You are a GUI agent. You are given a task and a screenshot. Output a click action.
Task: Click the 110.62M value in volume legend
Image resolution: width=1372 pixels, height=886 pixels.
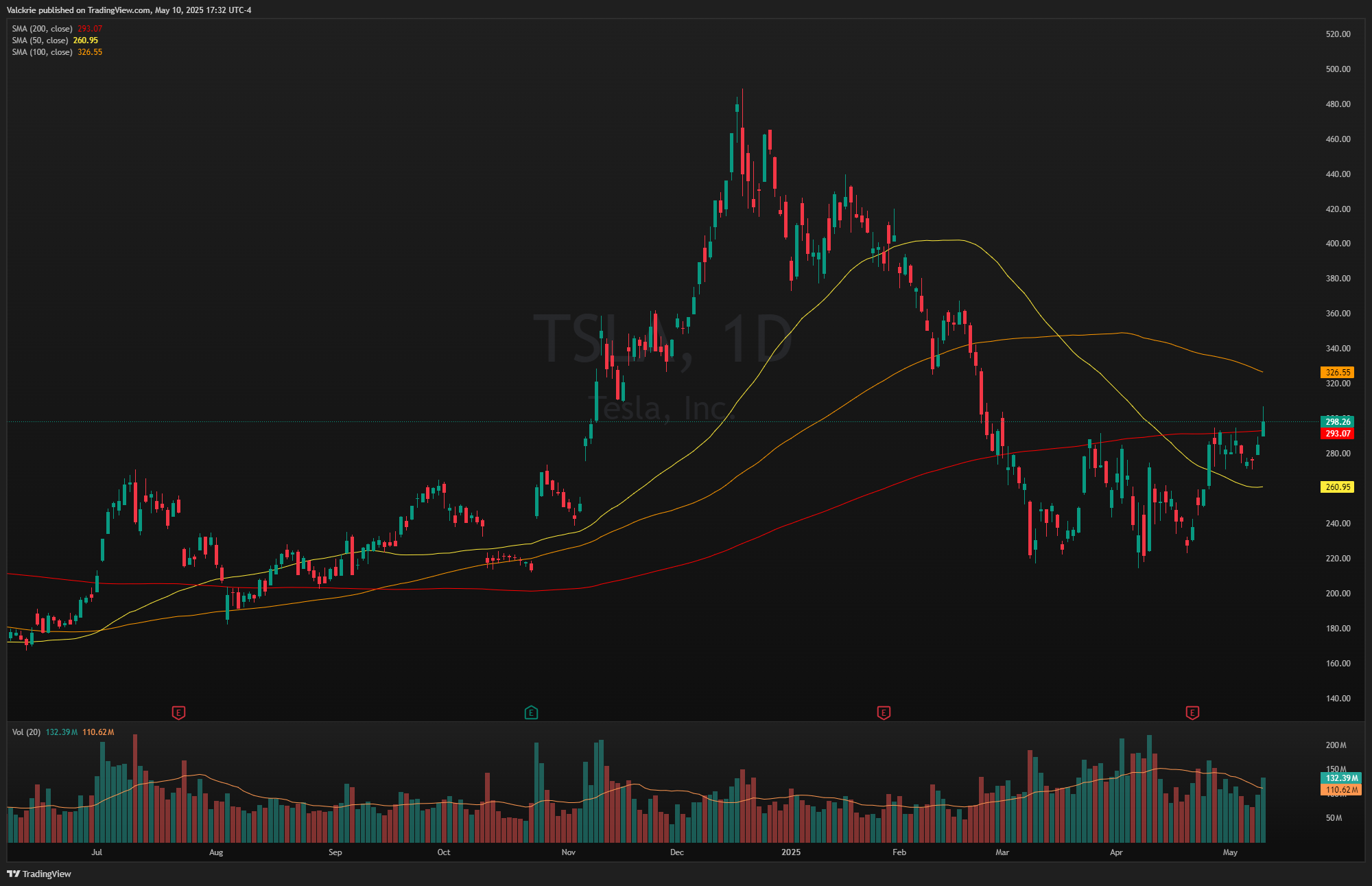click(x=98, y=732)
